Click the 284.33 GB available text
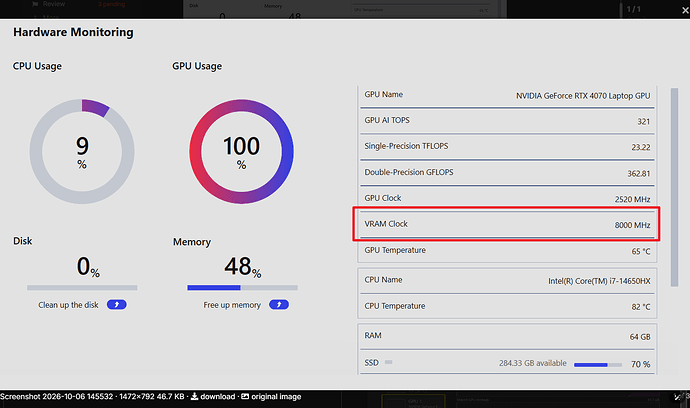The image size is (690, 408). (x=532, y=363)
